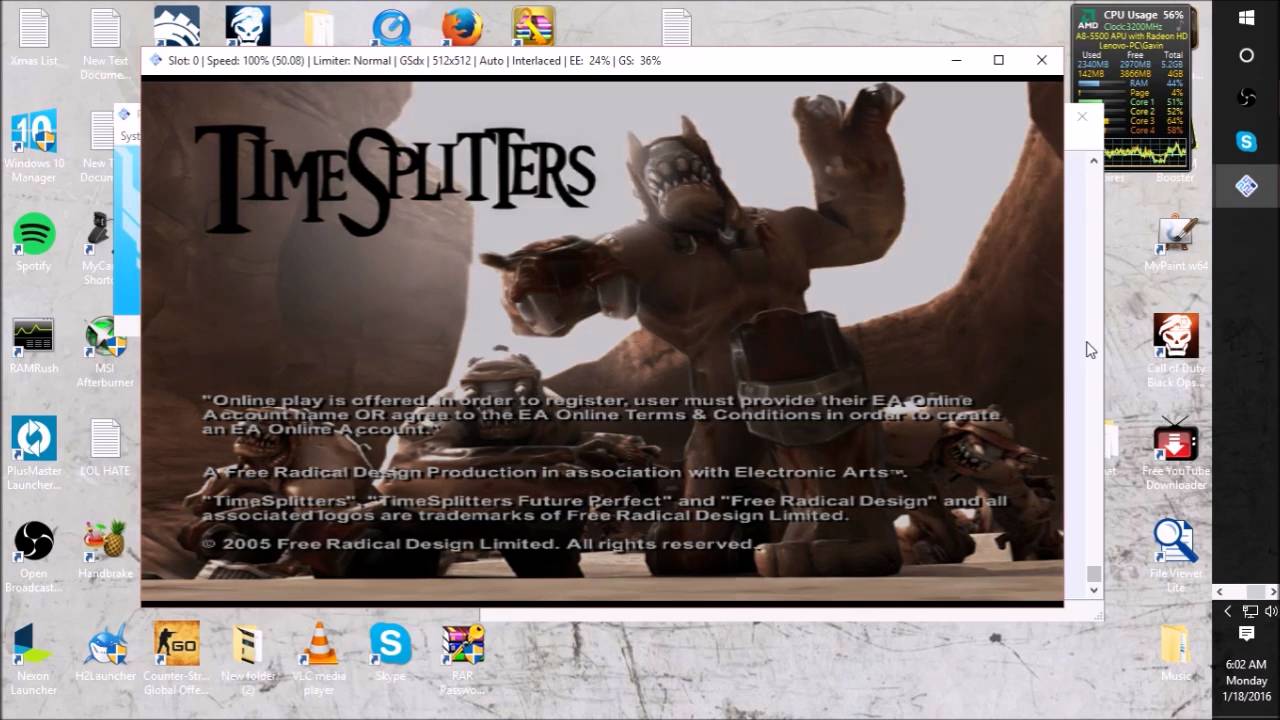Screen dimensions: 1280x720
Task: Select the gear-logo desktop shortcut at top
Action: tap(177, 25)
